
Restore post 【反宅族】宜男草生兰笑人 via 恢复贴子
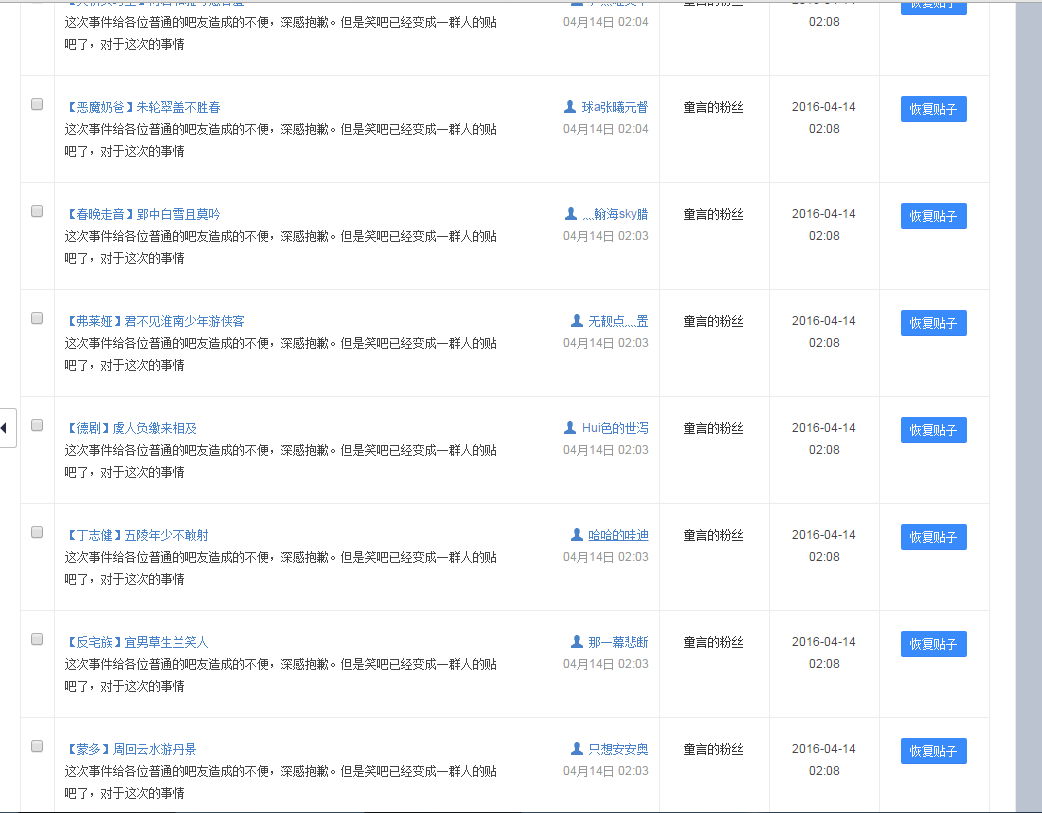pos(934,644)
